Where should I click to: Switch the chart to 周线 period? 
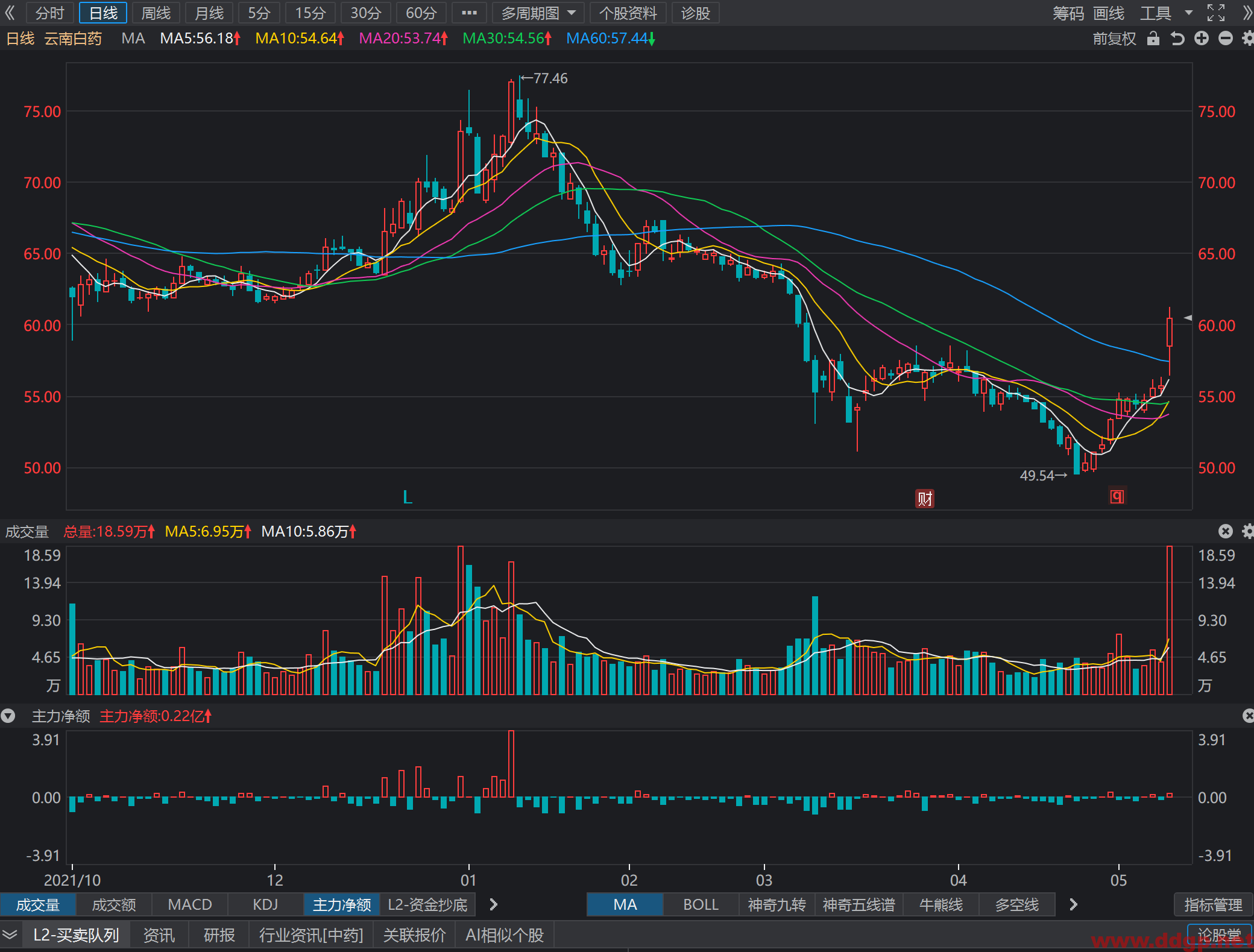pos(156,13)
